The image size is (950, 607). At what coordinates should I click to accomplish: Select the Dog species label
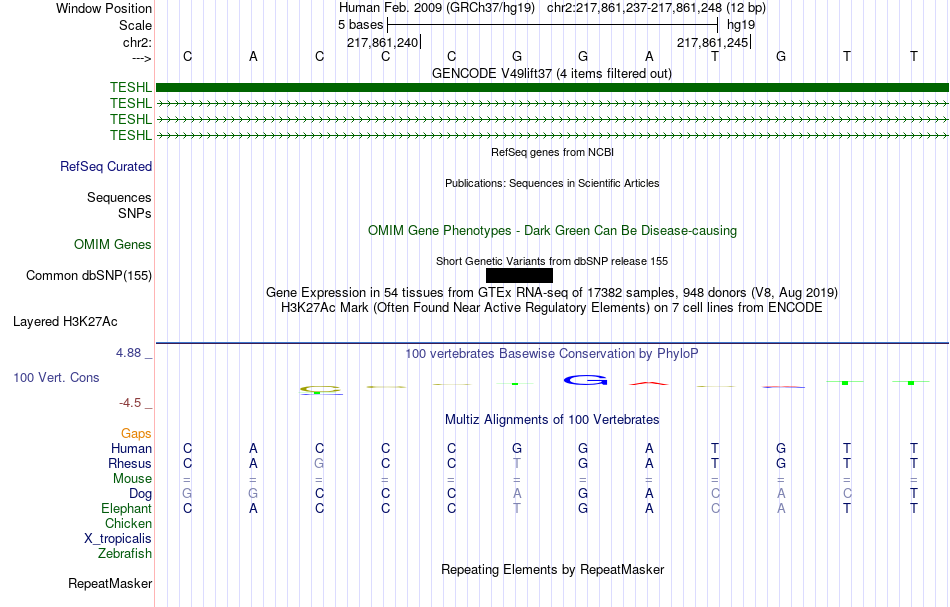tap(140, 494)
